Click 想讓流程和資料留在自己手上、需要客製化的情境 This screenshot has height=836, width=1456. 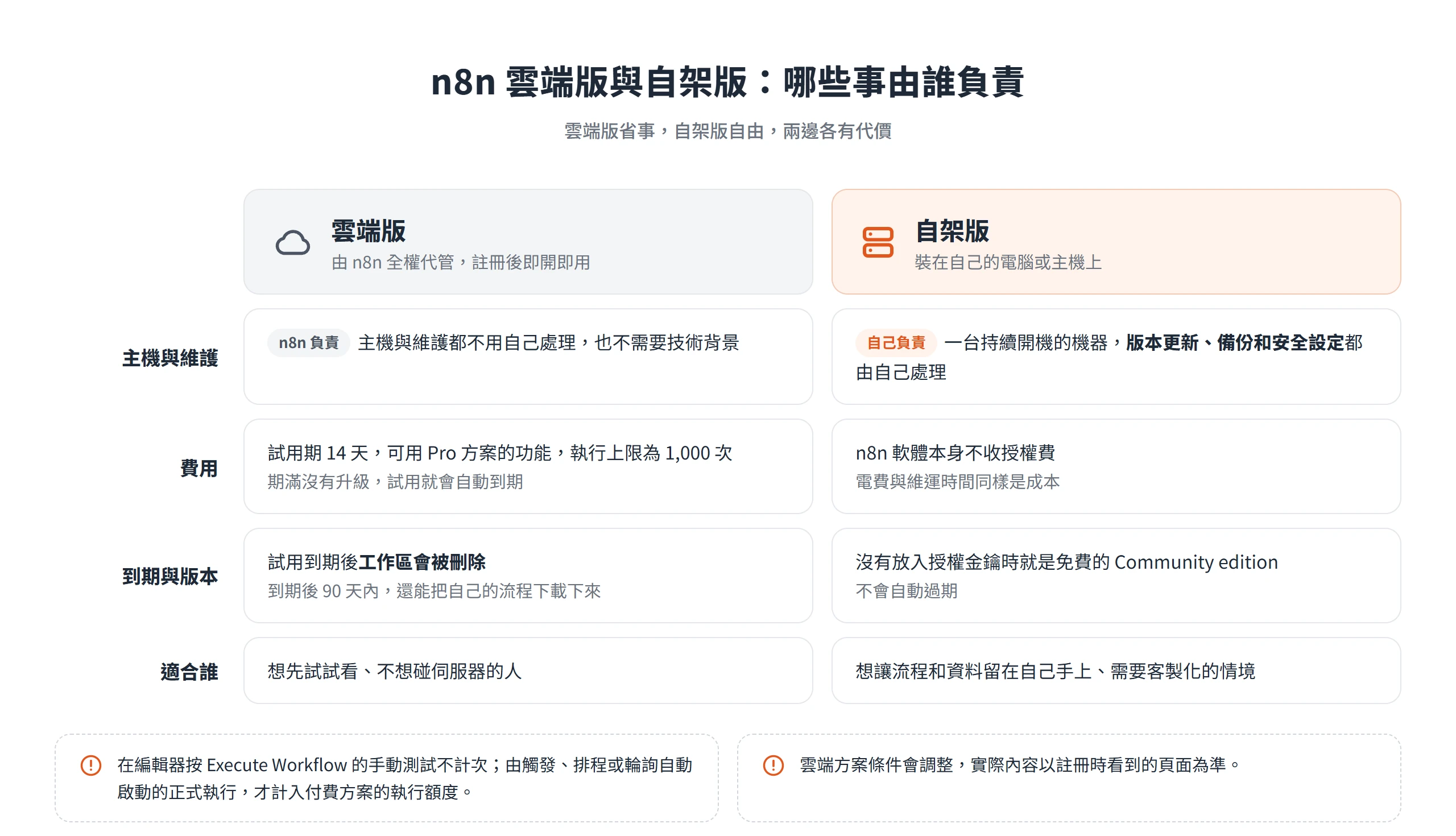(x=1055, y=671)
